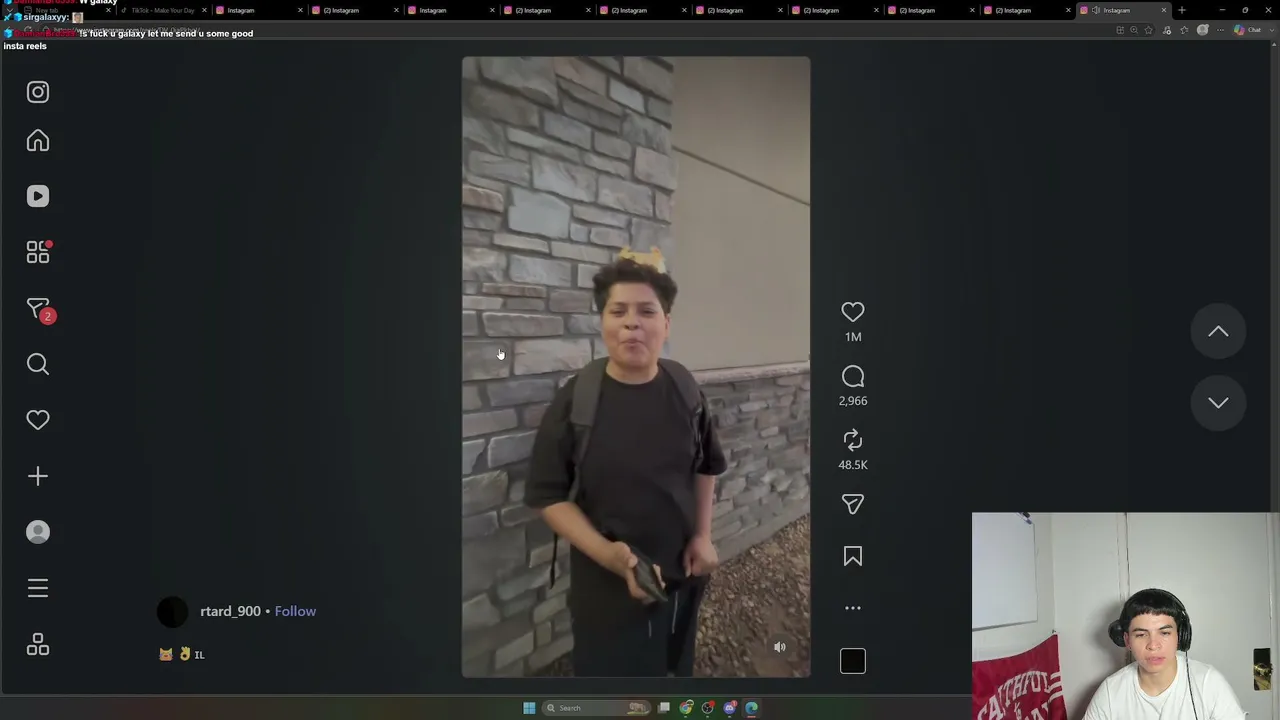
Task: Repost this reel
Action: point(853,440)
